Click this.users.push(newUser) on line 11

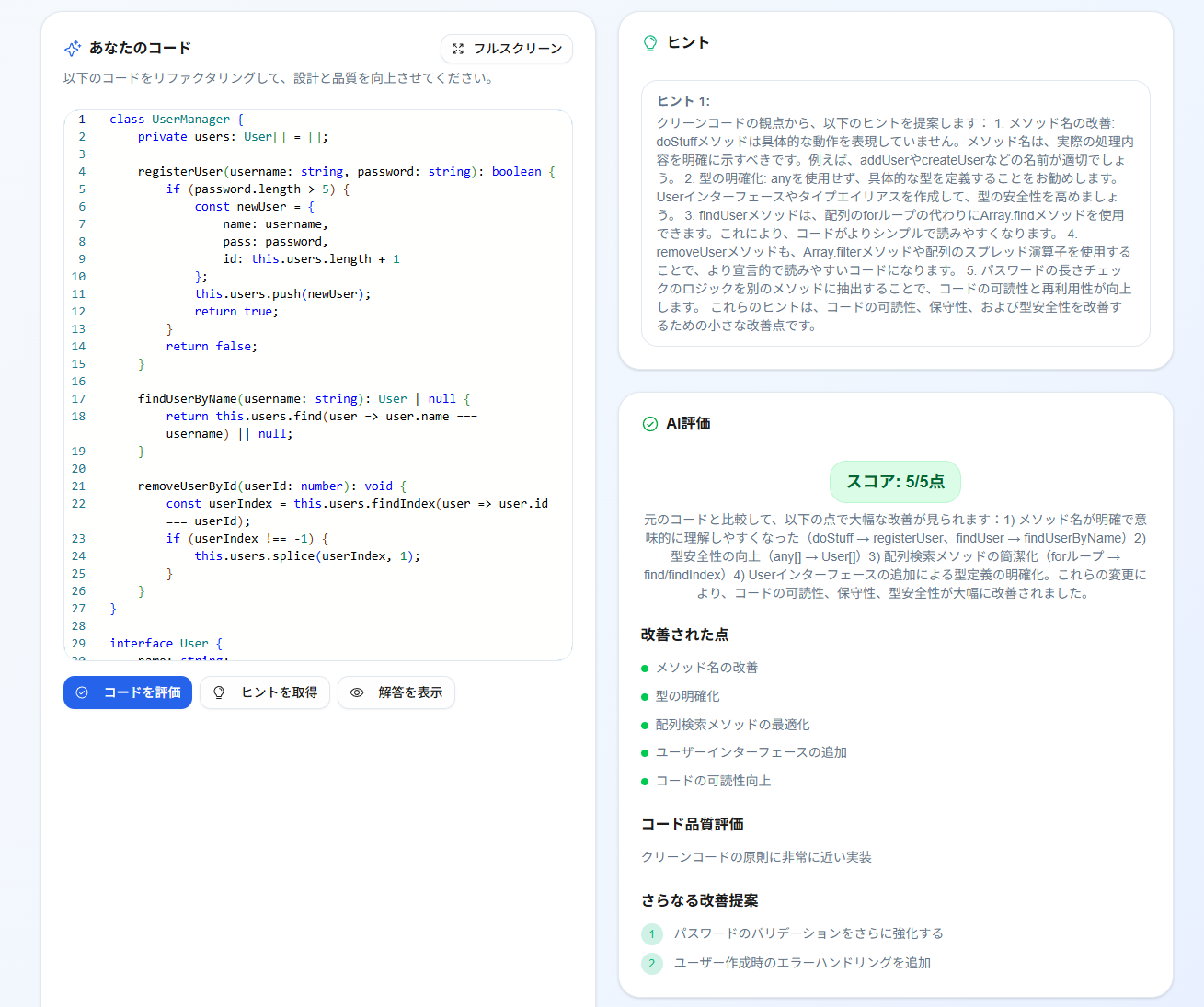tap(282, 294)
